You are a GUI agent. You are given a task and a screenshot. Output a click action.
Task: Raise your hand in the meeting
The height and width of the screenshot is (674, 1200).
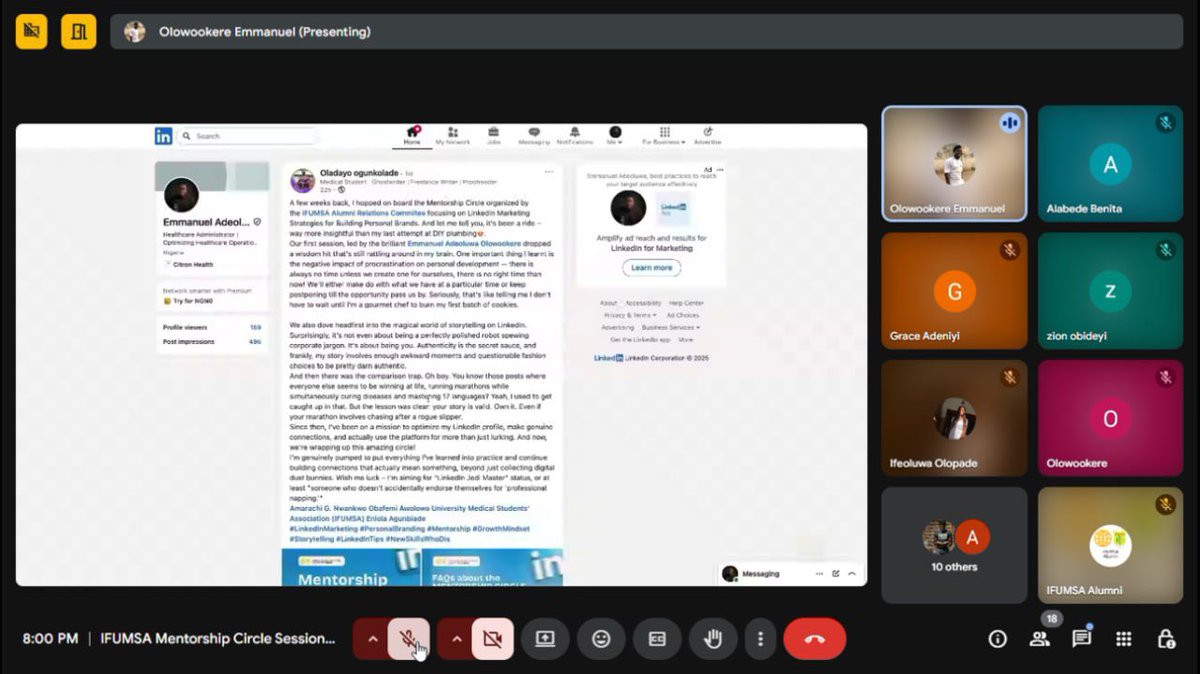pyautogui.click(x=713, y=639)
